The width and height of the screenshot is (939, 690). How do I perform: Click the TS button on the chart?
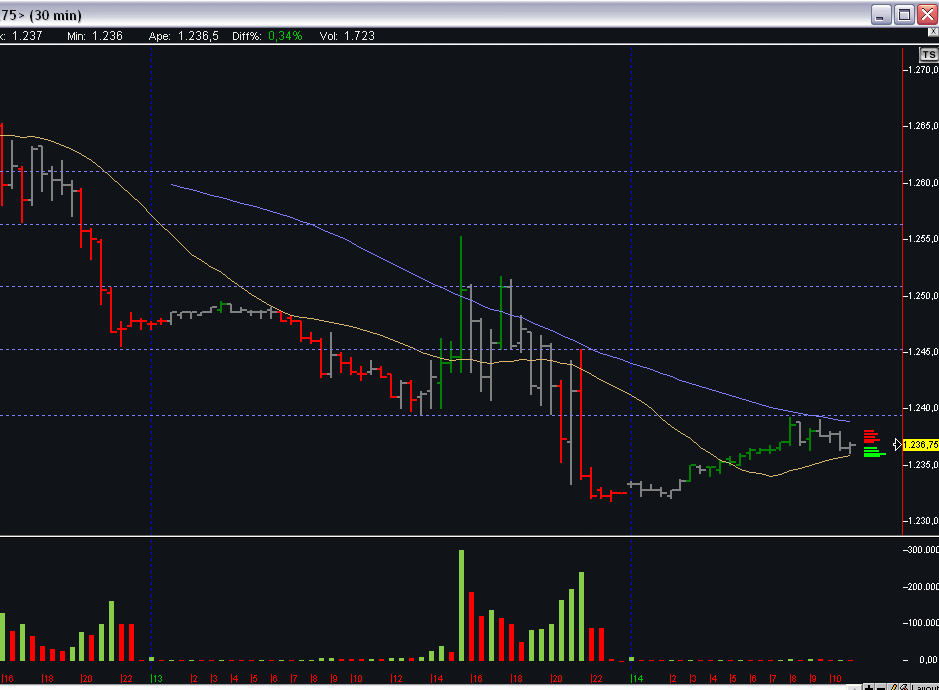point(928,55)
